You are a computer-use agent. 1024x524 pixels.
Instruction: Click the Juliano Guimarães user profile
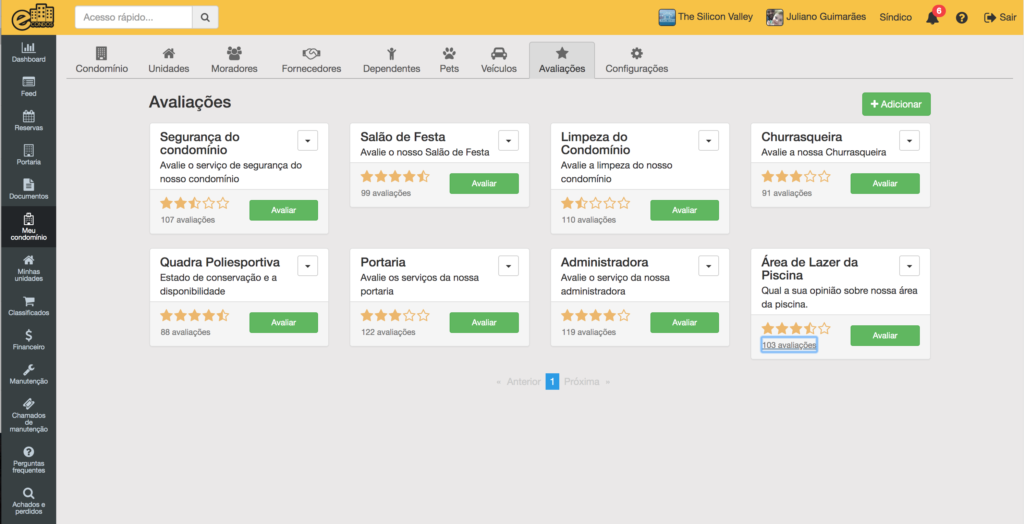(816, 17)
